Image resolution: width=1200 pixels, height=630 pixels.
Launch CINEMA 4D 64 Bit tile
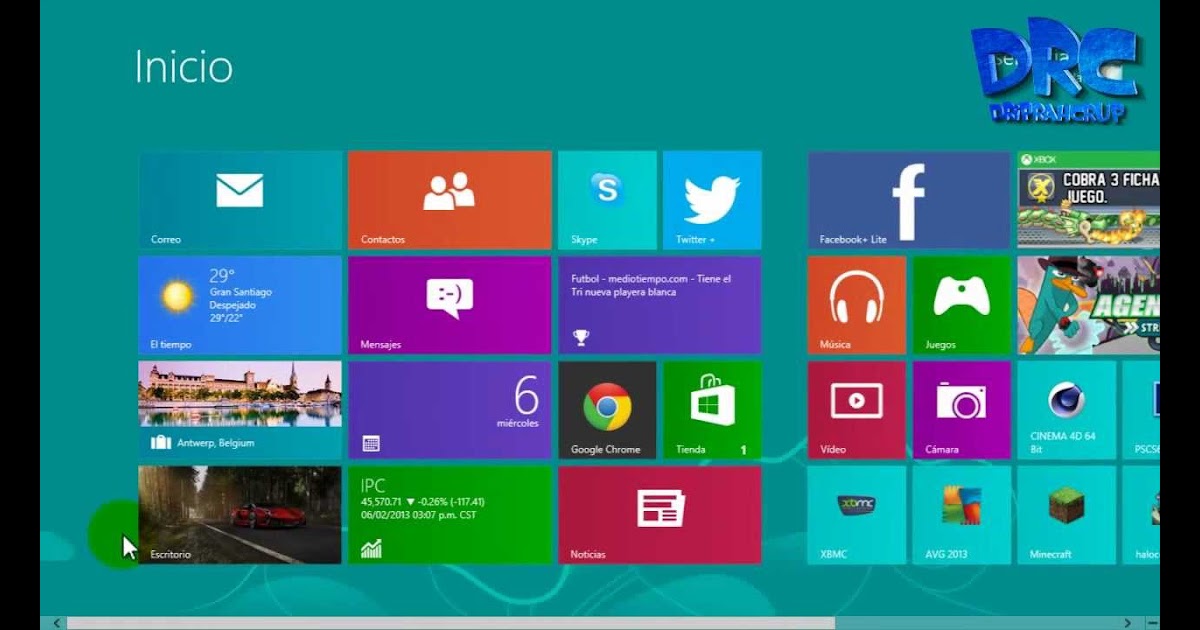coord(1067,410)
